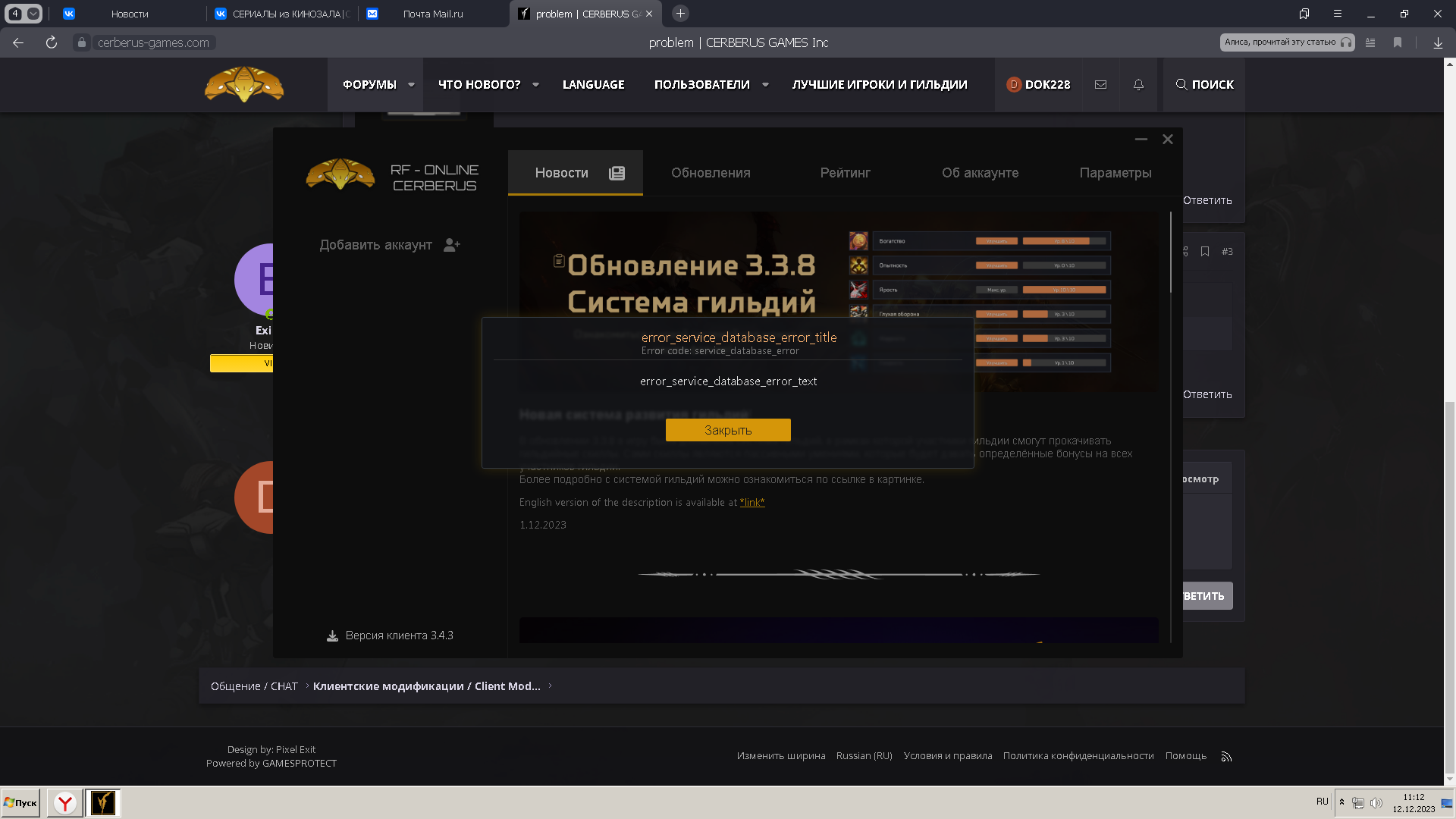This screenshot has height=819, width=1456.
Task: Switch to СЕРИАЛЫ из КИНОЗАЛА browser tab
Action: tap(282, 14)
